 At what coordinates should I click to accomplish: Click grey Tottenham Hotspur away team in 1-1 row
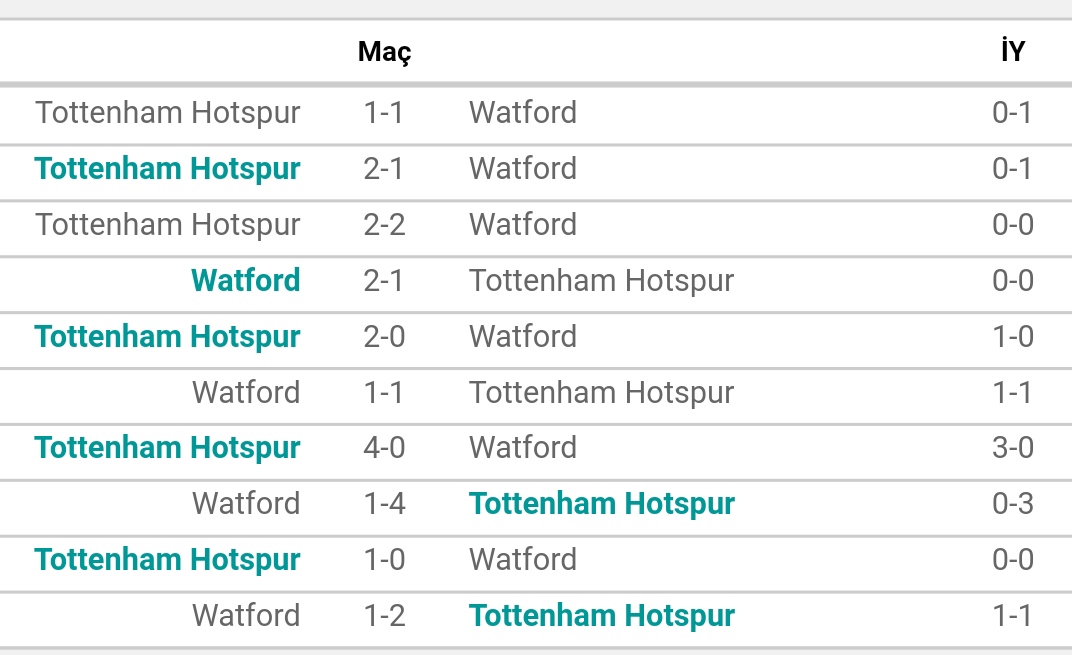(x=602, y=393)
